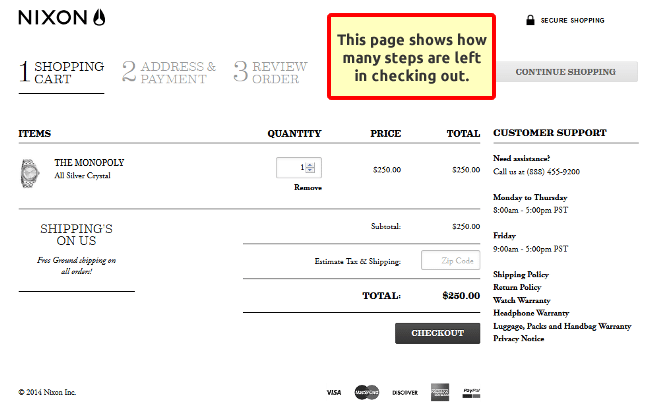The image size is (653, 411).
Task: Click the item price $250.00 in Price column
Action: pyautogui.click(x=387, y=170)
